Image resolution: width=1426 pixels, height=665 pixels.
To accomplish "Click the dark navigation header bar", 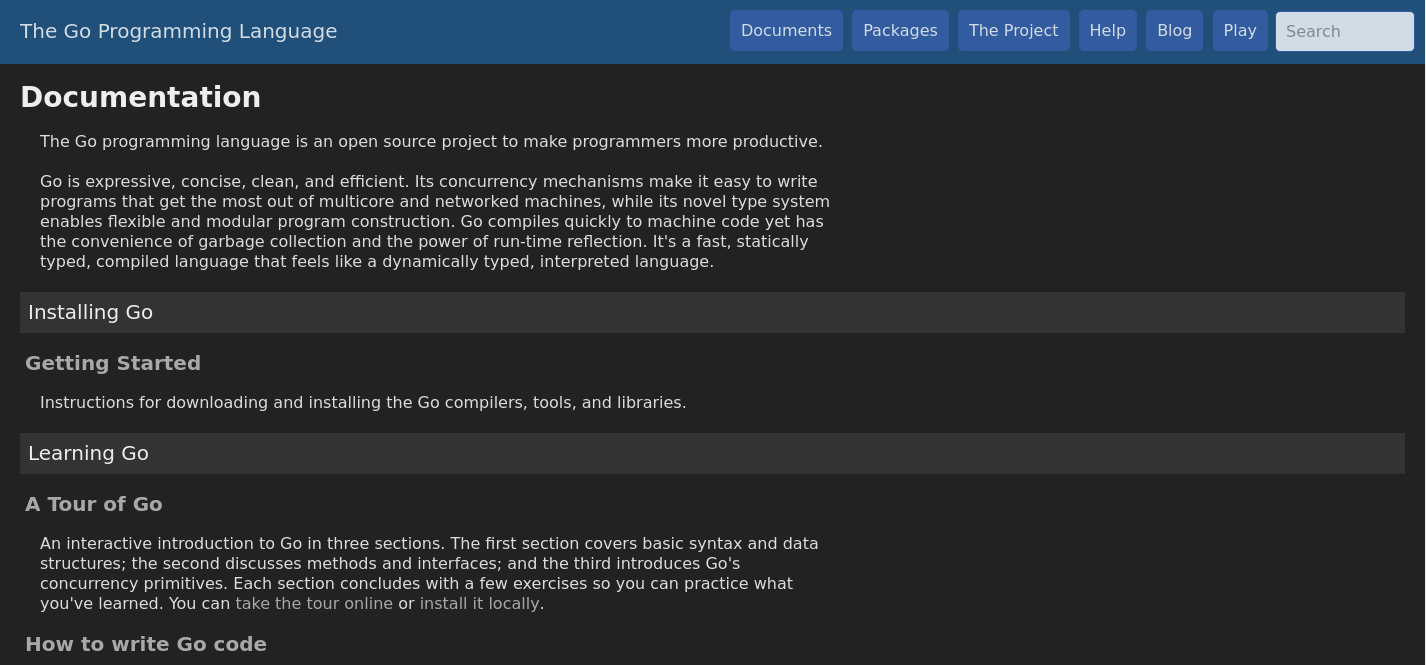I will pyautogui.click(x=500, y=31).
